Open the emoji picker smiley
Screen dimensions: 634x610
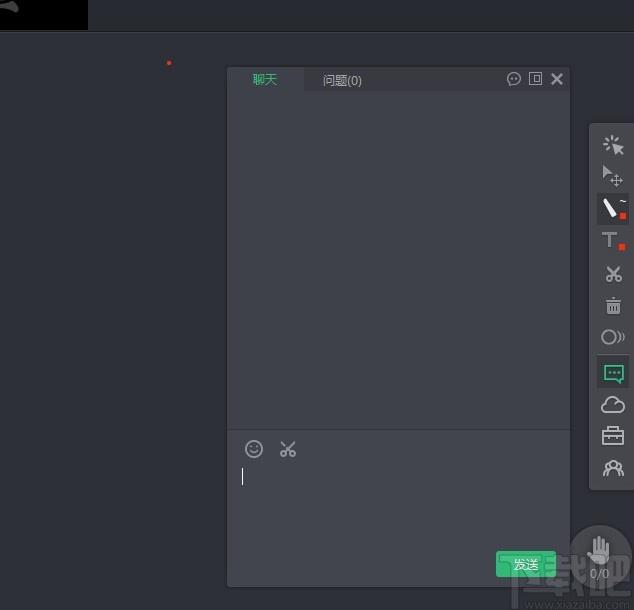click(254, 449)
